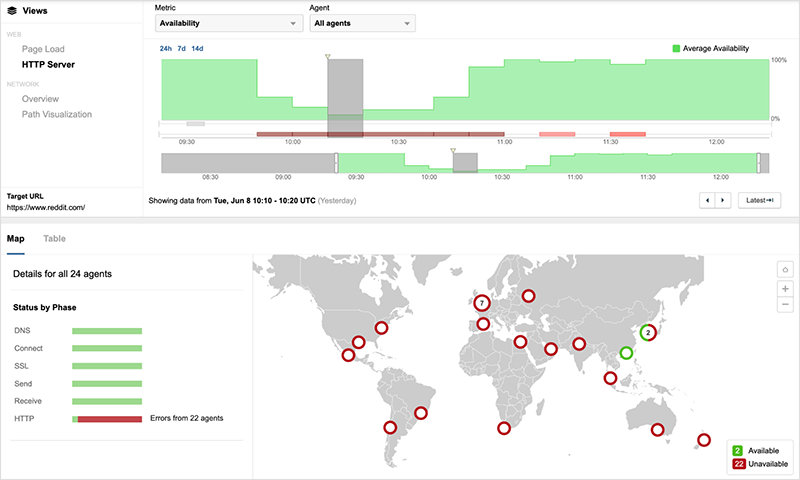Zoom out on the world map
Viewport: 800px width, 480px height.
pos(785,304)
